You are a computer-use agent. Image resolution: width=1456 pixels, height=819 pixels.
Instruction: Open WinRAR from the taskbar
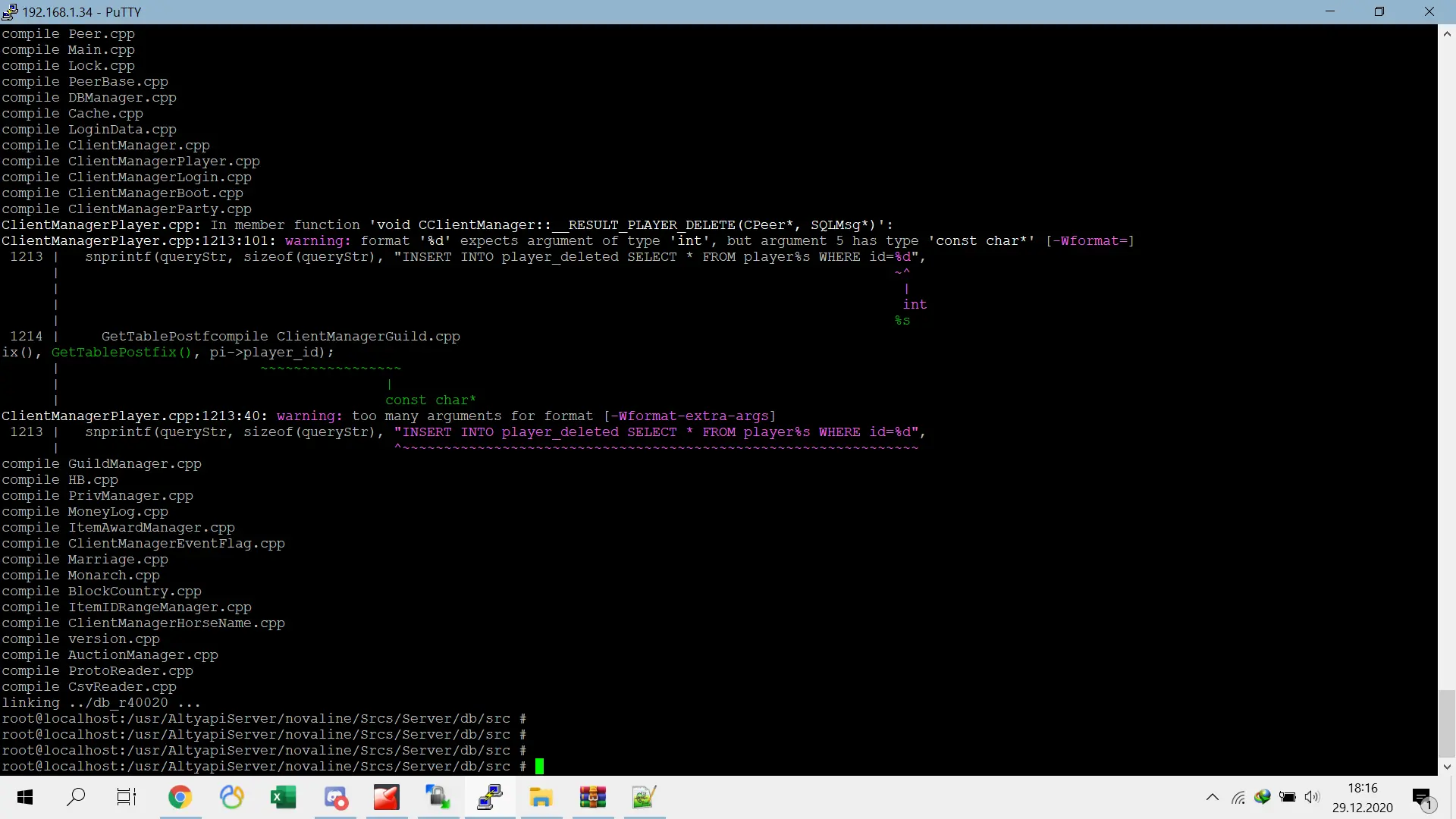(593, 797)
